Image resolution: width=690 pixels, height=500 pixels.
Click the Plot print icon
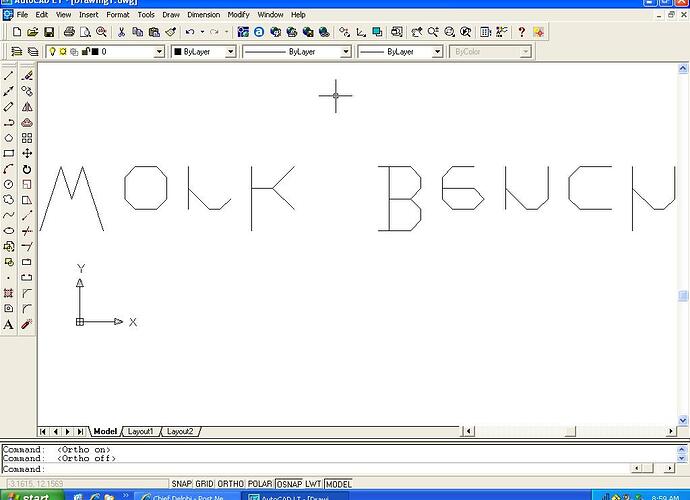coord(69,32)
